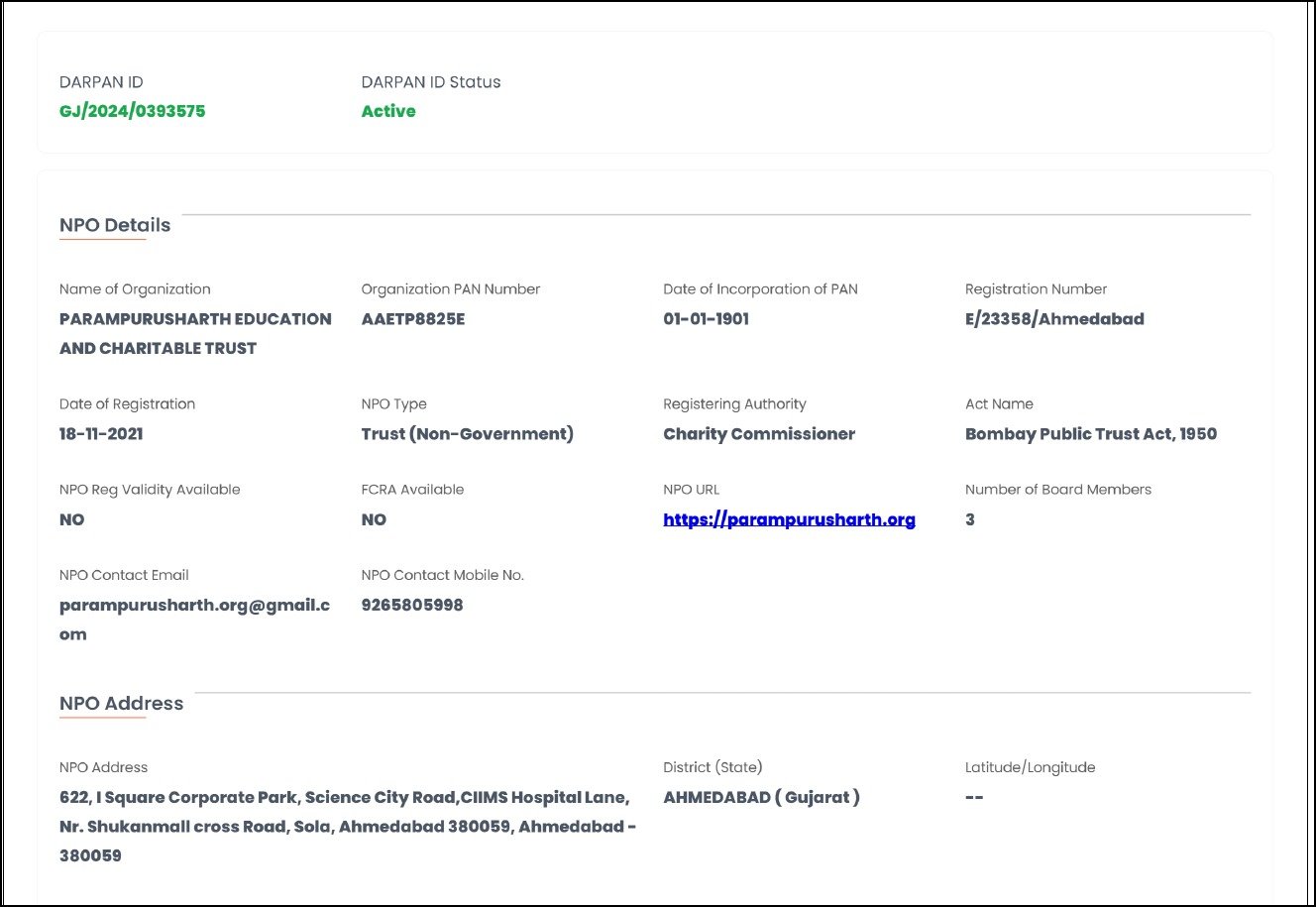Click the Number of Board Members label
The height and width of the screenshot is (907, 1316).
pos(1058,490)
